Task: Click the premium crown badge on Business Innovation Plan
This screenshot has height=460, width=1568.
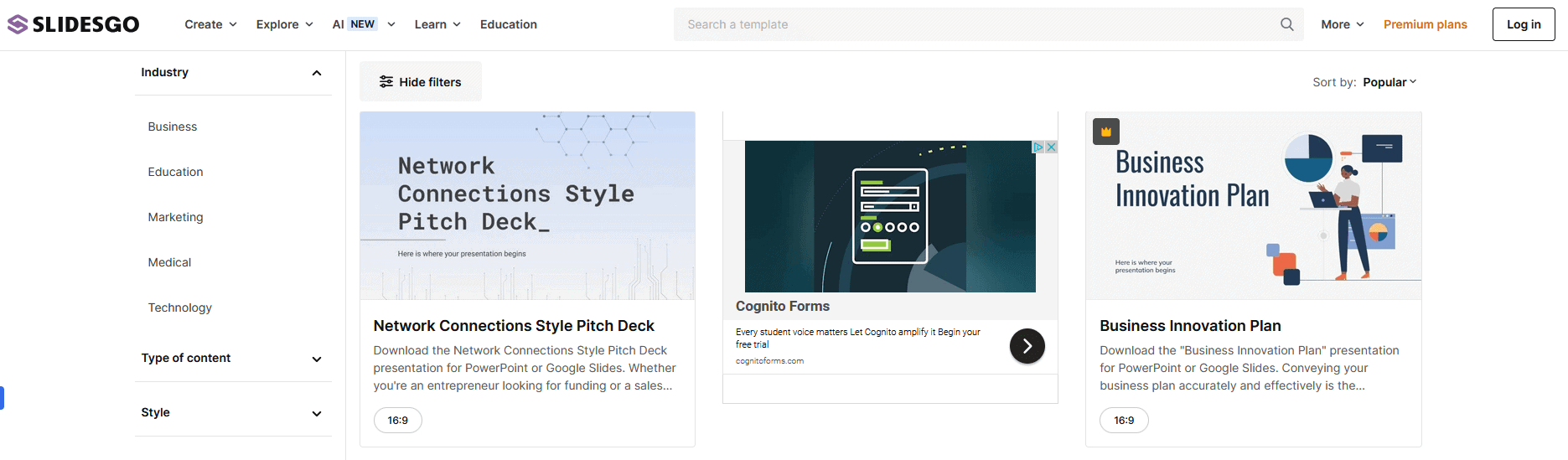Action: click(1106, 132)
